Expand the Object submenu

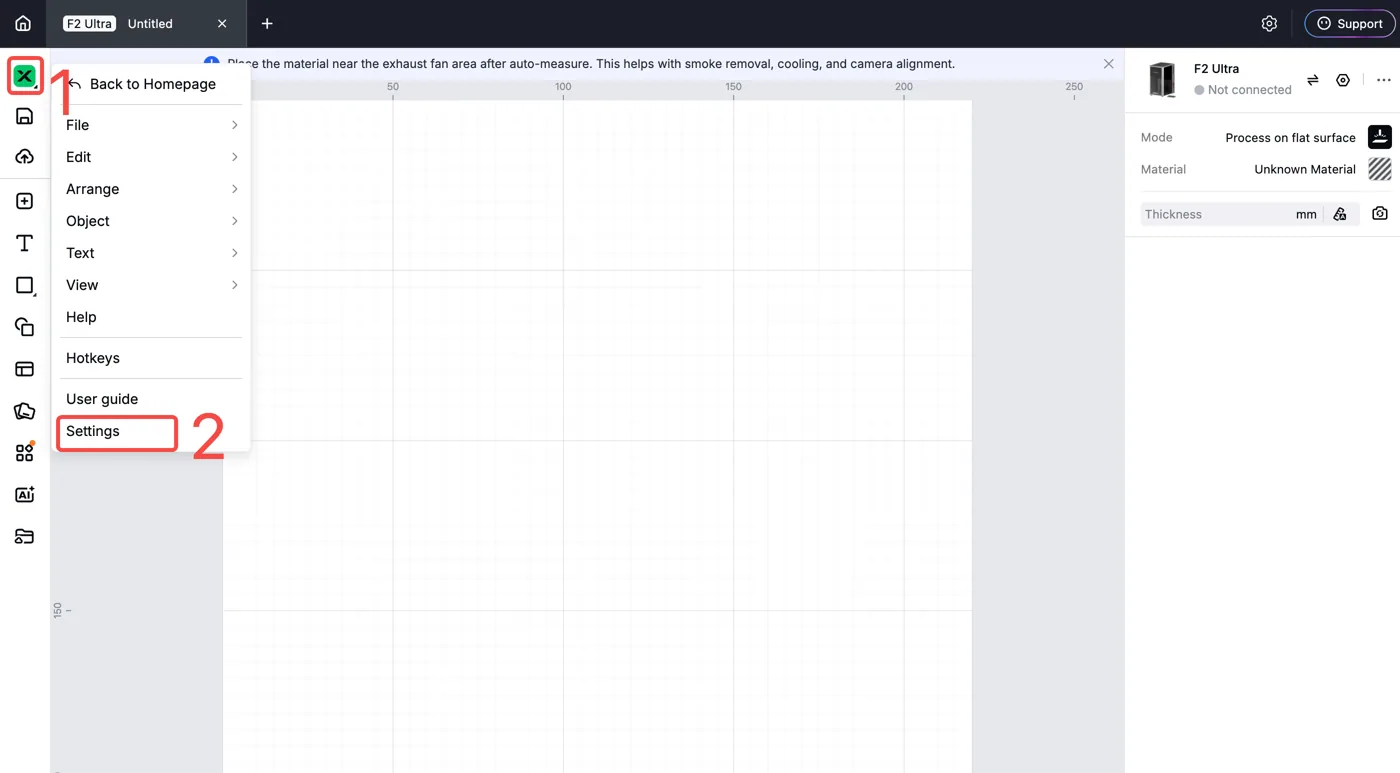tap(151, 221)
